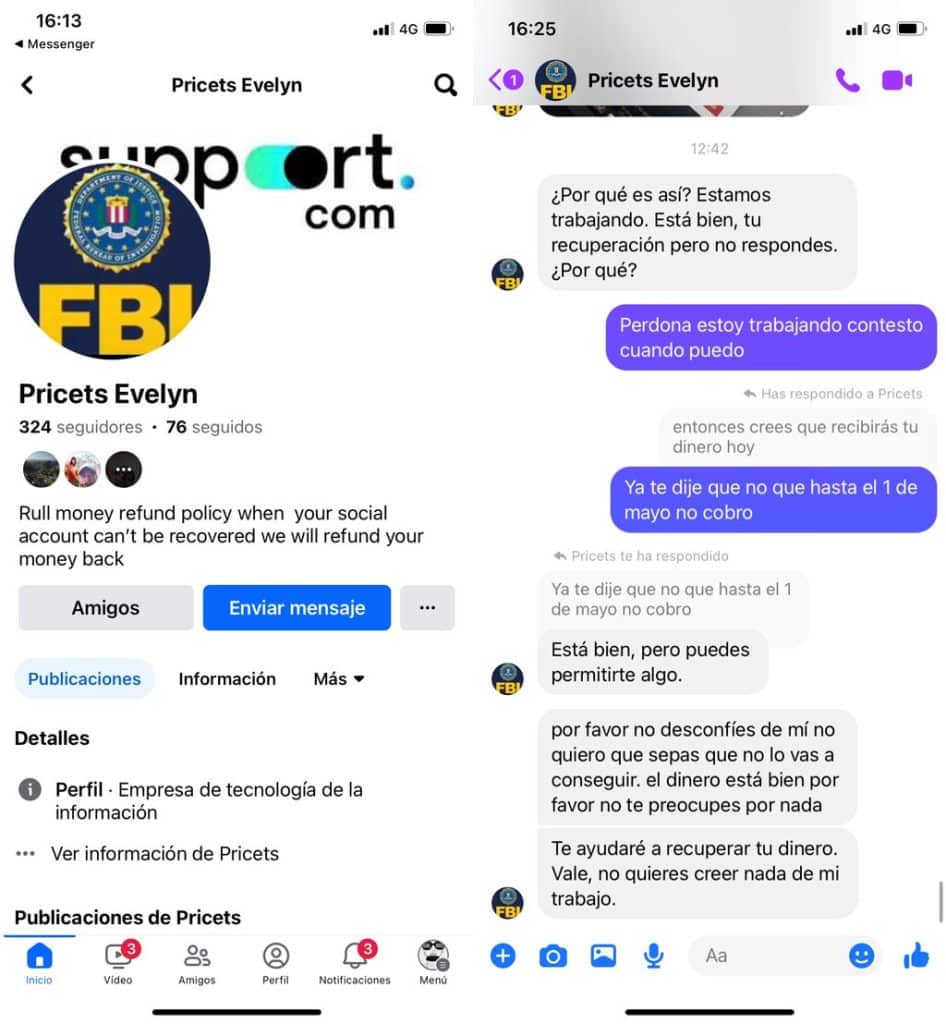Tap the Enviar mensaje button
The height and width of the screenshot is (1024, 946).
(296, 608)
